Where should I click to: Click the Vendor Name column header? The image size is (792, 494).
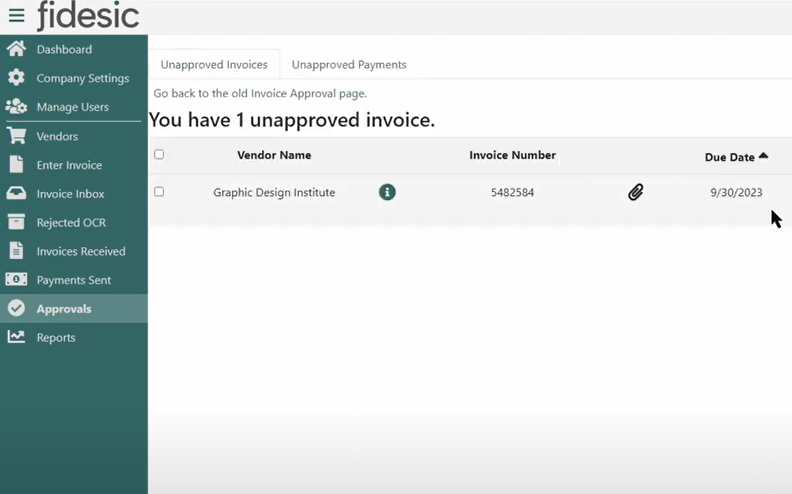tap(274, 155)
